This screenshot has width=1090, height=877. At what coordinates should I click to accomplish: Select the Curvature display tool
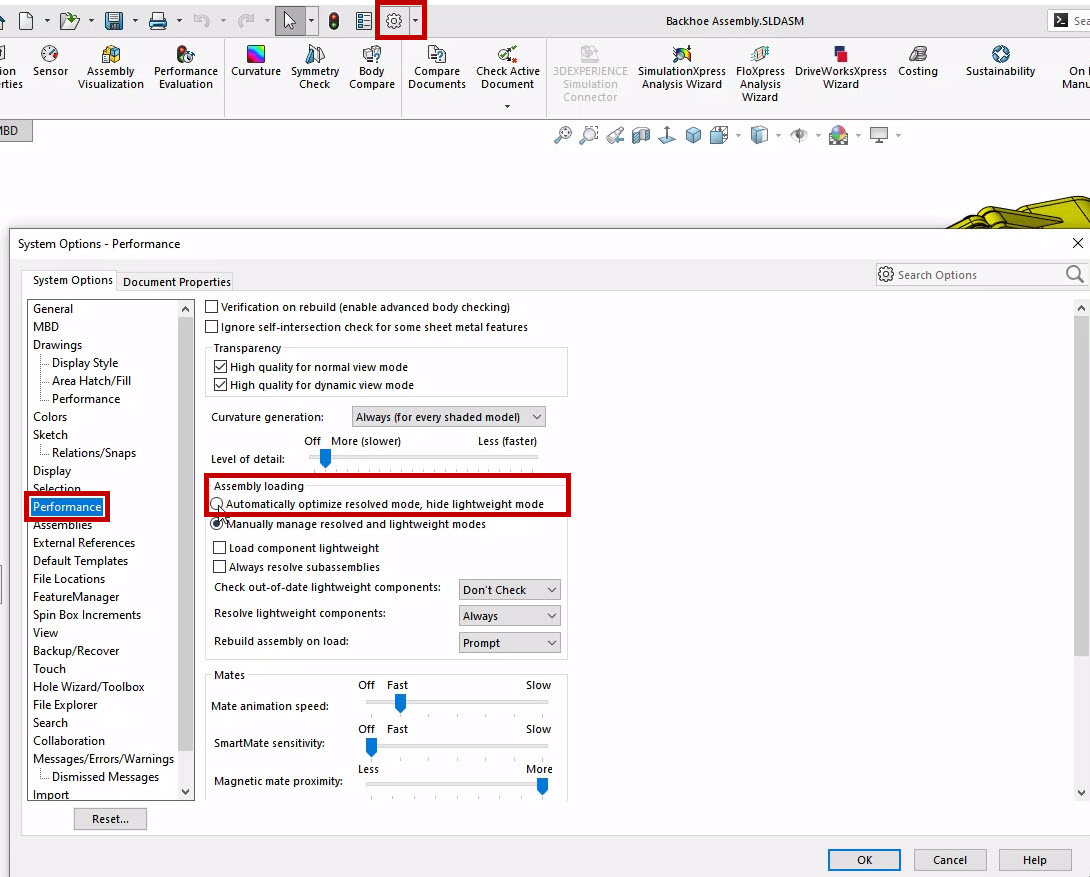[255, 62]
